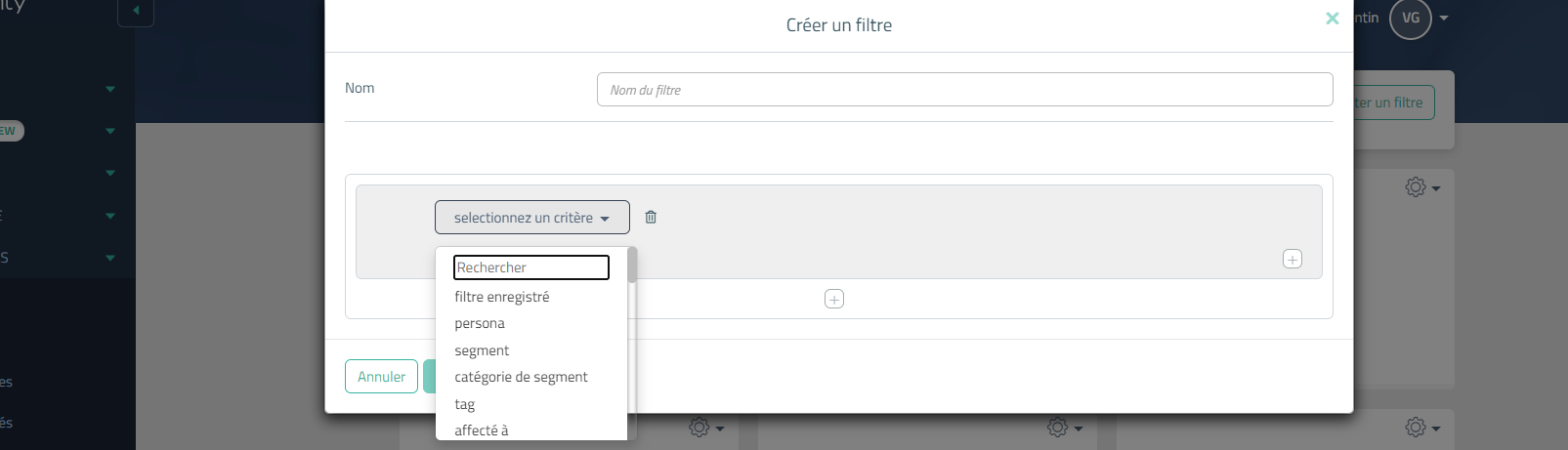Click the Rechercher search box

click(x=531, y=267)
